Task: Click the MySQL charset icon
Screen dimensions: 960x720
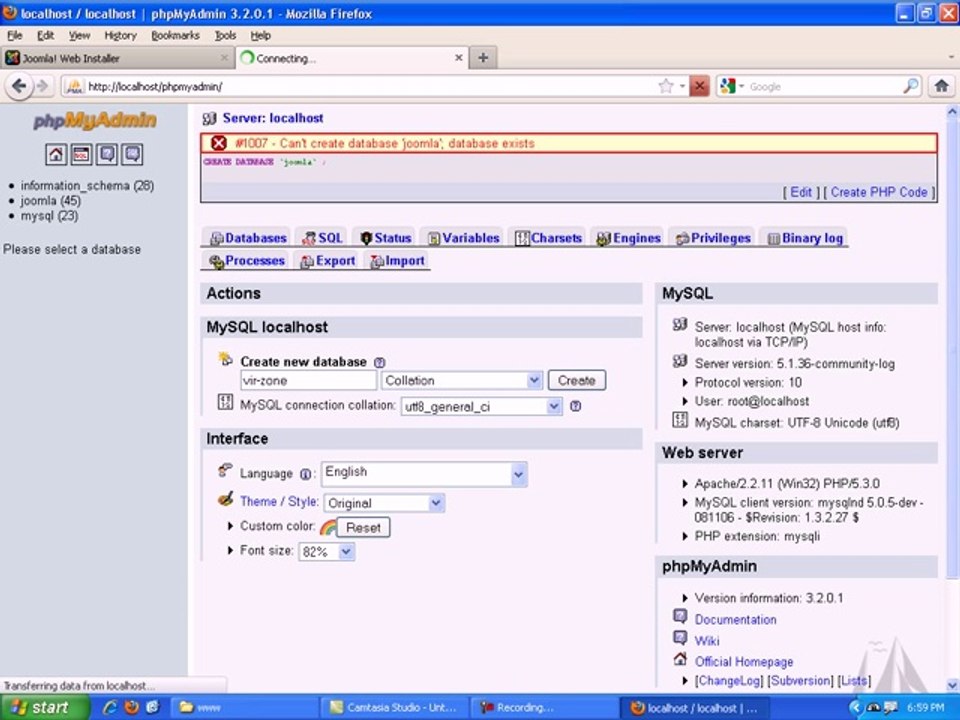Action: pyautogui.click(x=680, y=420)
